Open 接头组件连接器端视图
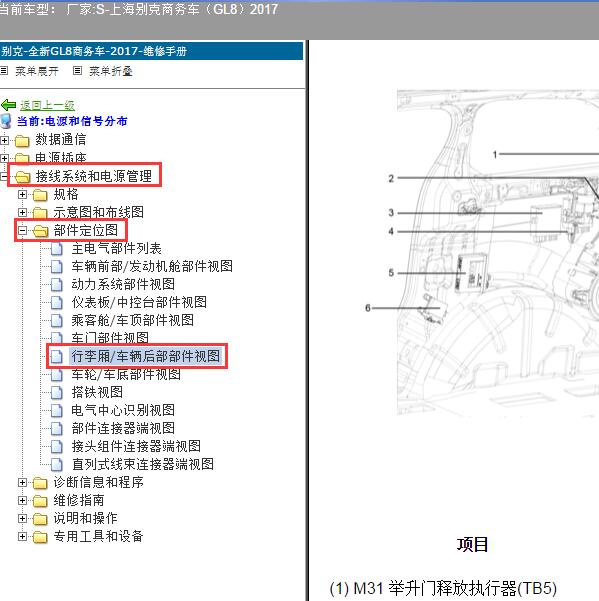This screenshot has width=599, height=601. point(136,446)
